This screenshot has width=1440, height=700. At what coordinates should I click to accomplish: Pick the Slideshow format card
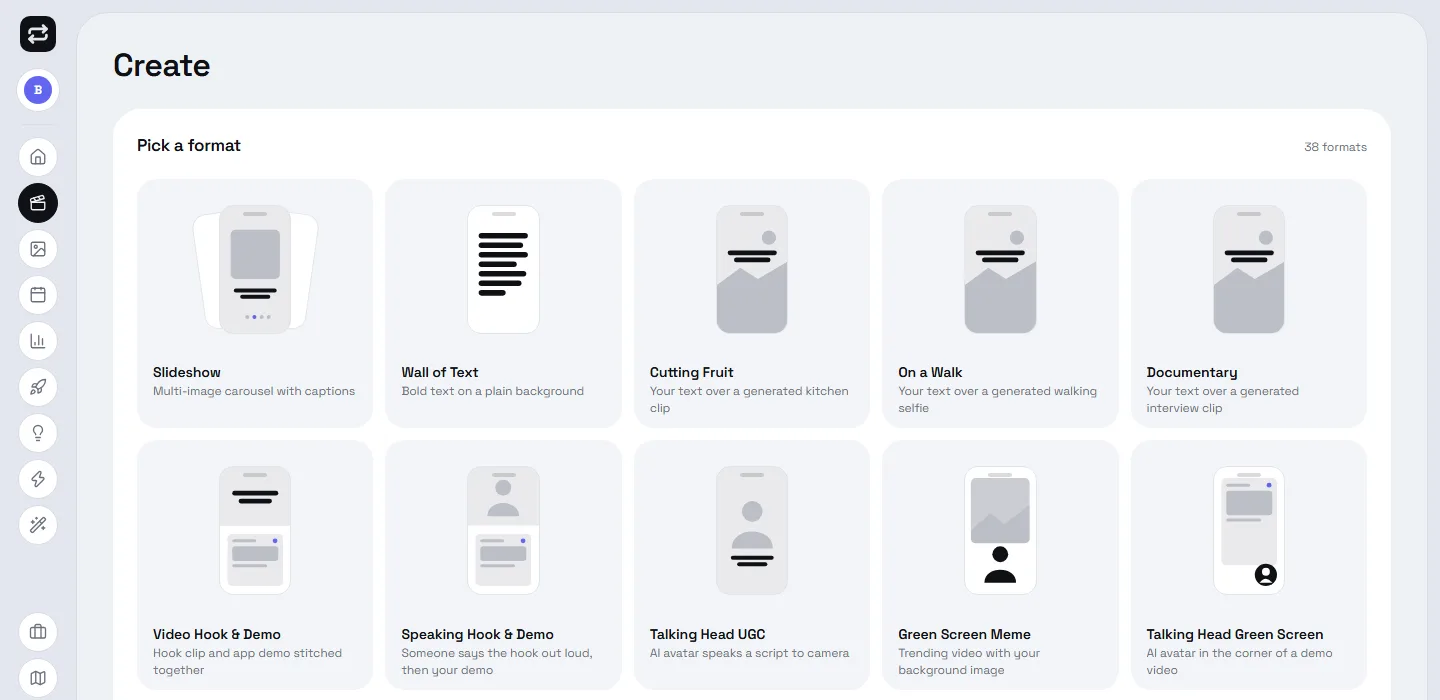point(255,303)
